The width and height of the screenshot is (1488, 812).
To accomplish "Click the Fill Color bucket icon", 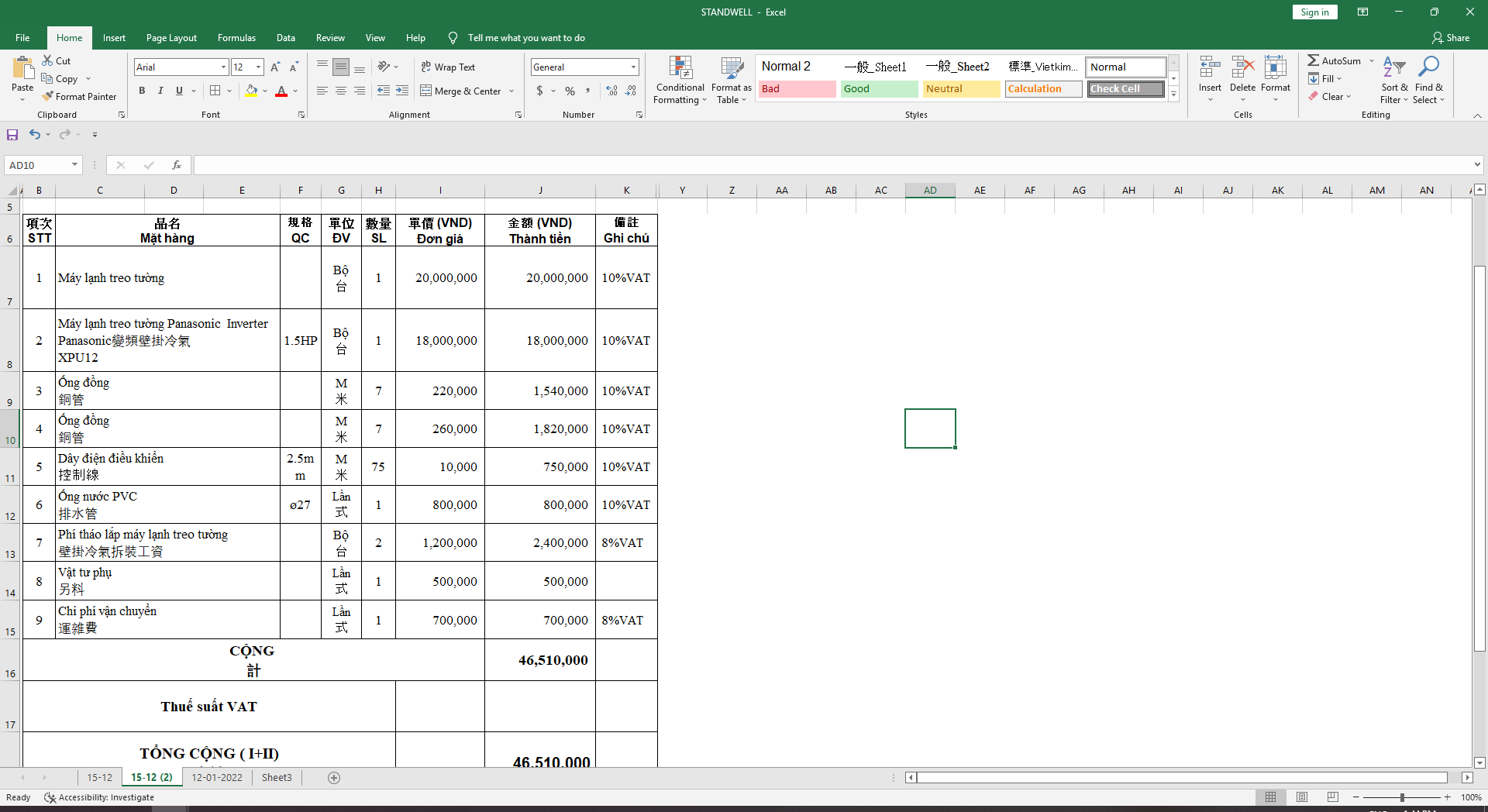I will pos(251,91).
